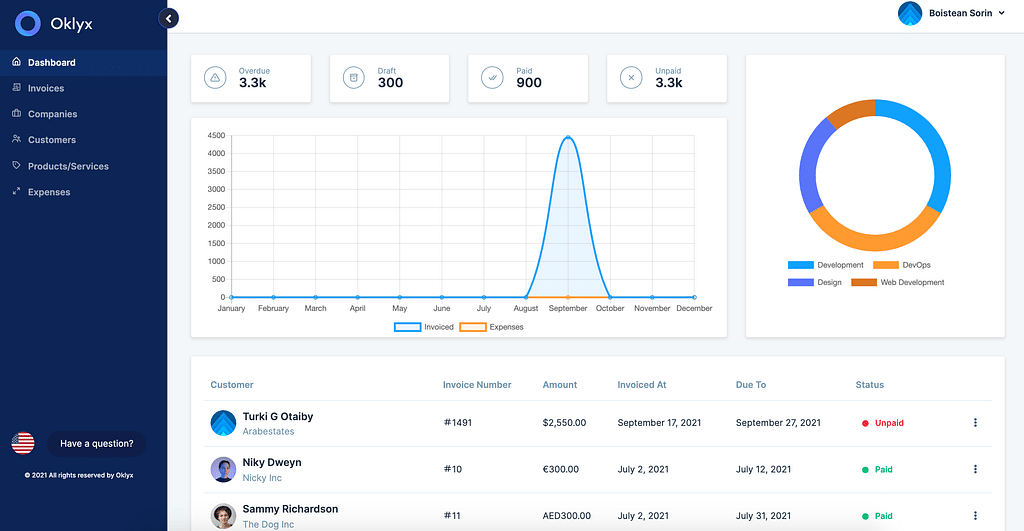Open the Boistean Sorin user dropdown

[953, 13]
